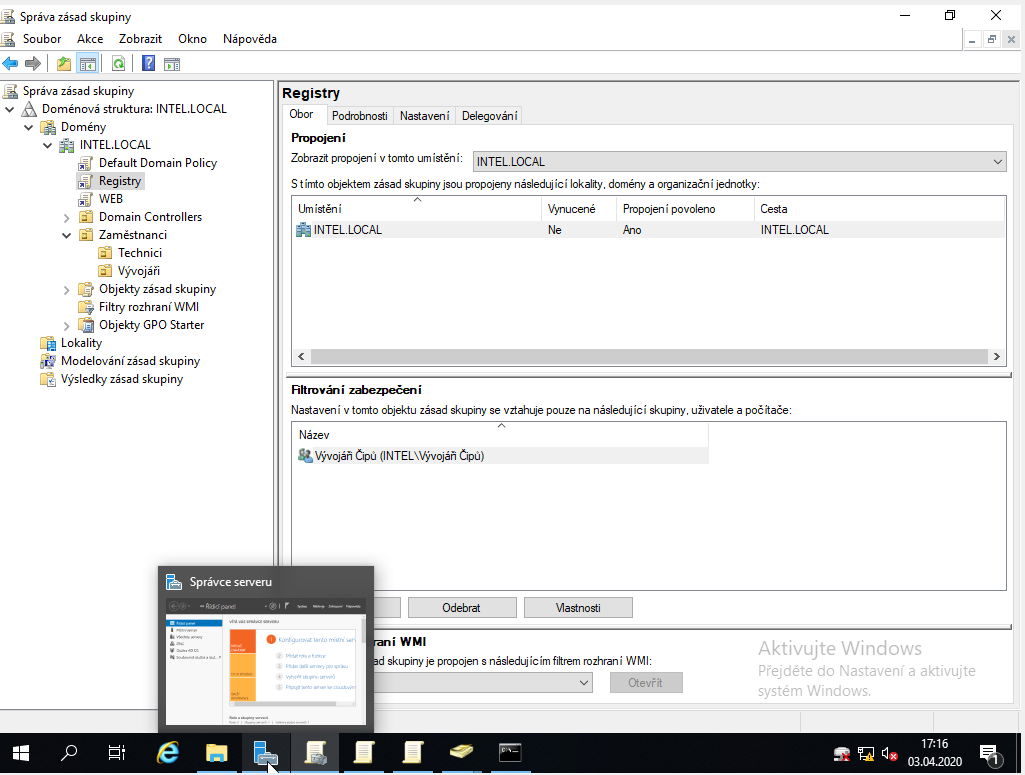Click the Odebrat button
This screenshot has height=775, width=1025.
461,608
